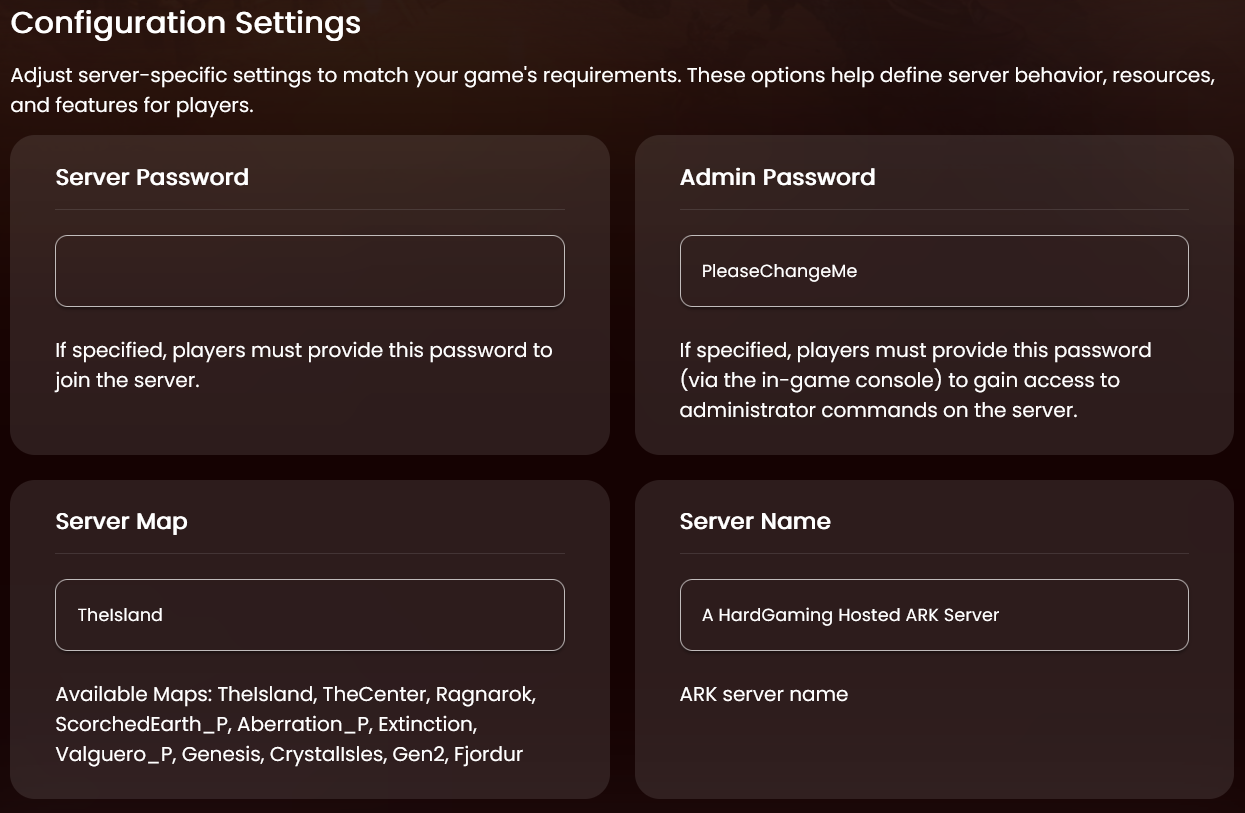Click 'Fjordur' in the Available Maps list
This screenshot has height=813, width=1245.
point(488,754)
